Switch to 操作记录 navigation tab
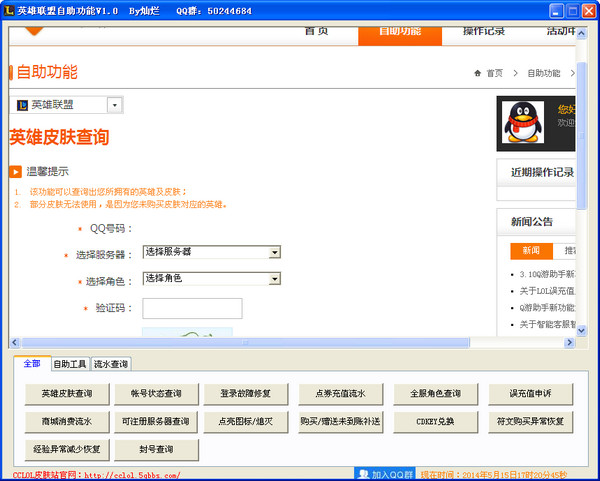600x481 pixels. [x=484, y=32]
